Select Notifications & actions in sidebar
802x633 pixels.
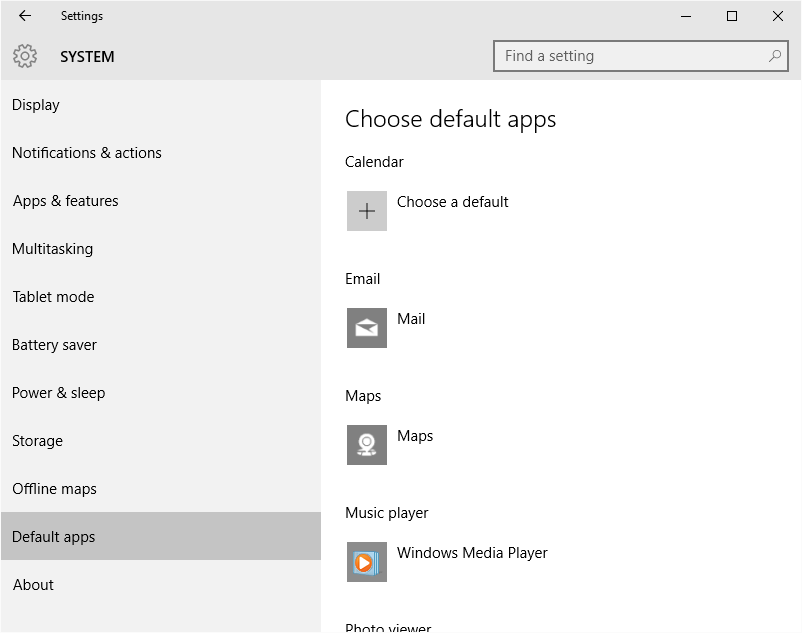87,153
